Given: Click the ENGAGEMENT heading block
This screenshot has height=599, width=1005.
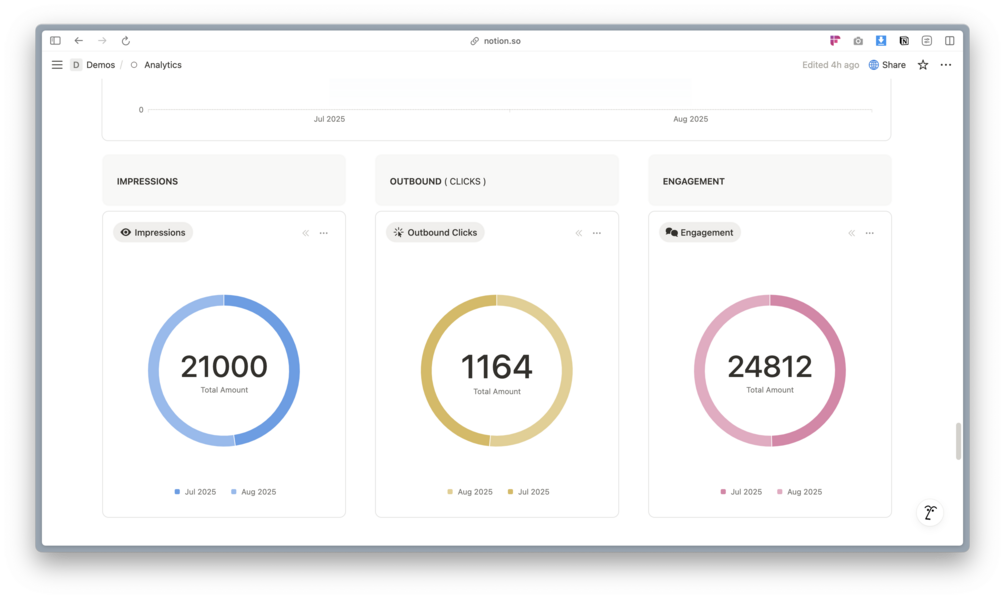Looking at the screenshot, I should click(x=770, y=181).
